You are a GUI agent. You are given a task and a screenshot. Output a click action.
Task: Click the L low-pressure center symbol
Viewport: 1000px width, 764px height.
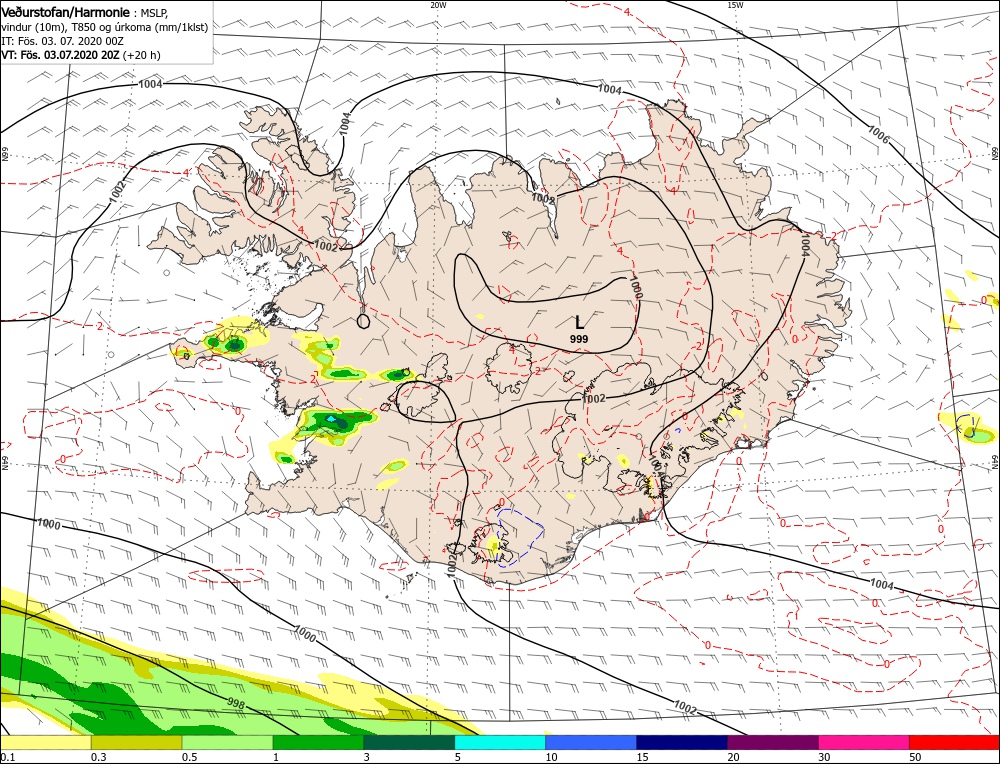[x=579, y=323]
